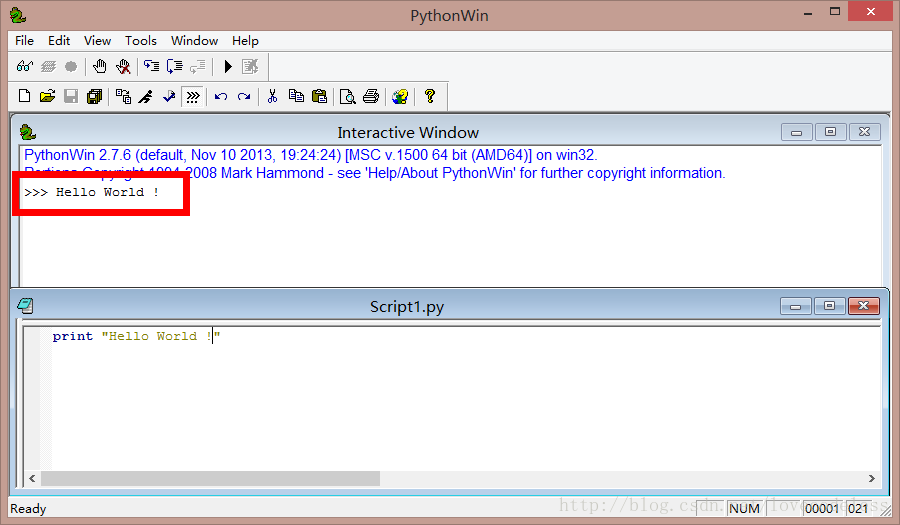The width and height of the screenshot is (900, 525).
Task: Open the Help menu
Action: [245, 41]
